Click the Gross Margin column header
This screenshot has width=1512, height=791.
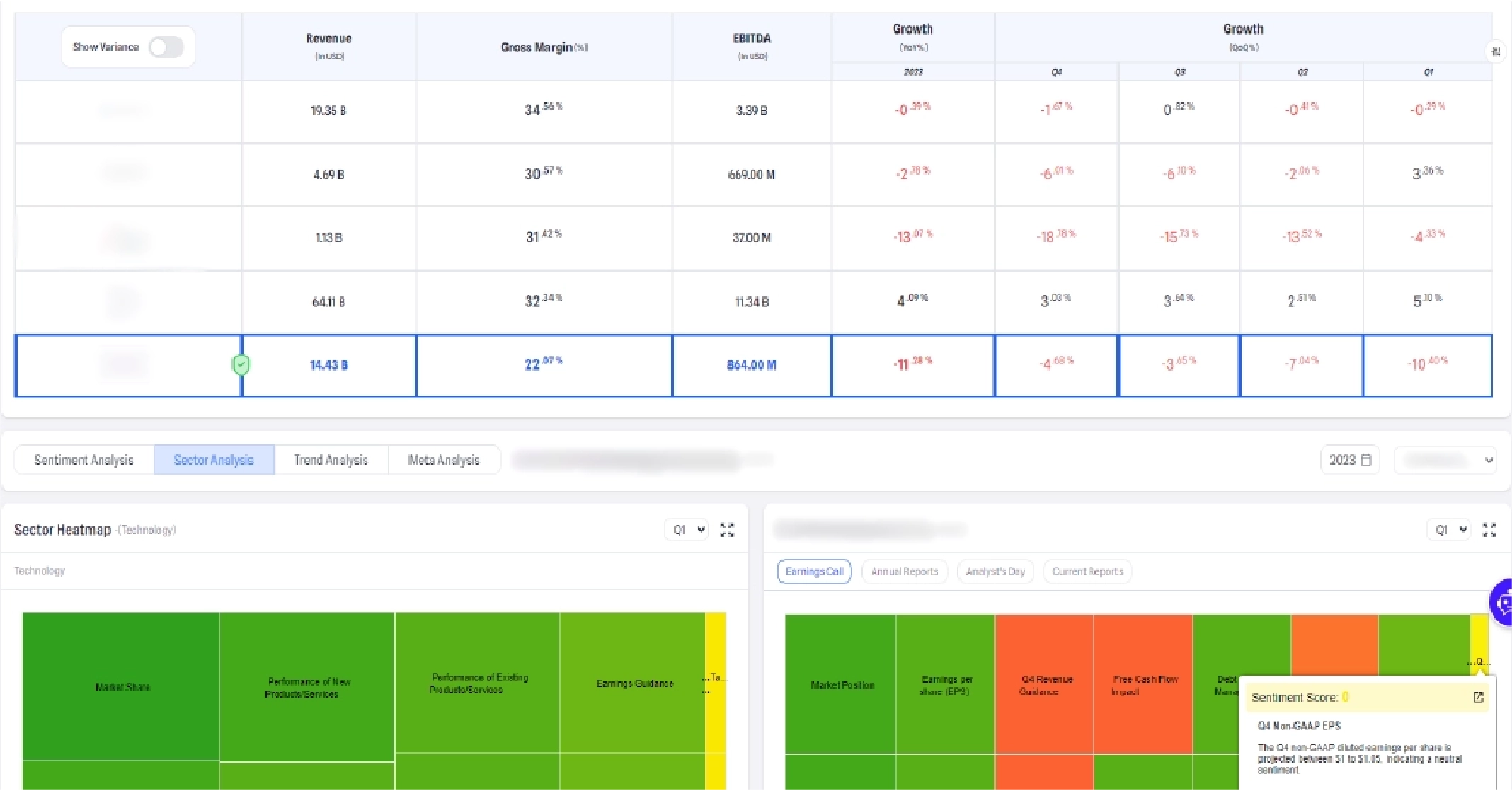click(x=544, y=47)
